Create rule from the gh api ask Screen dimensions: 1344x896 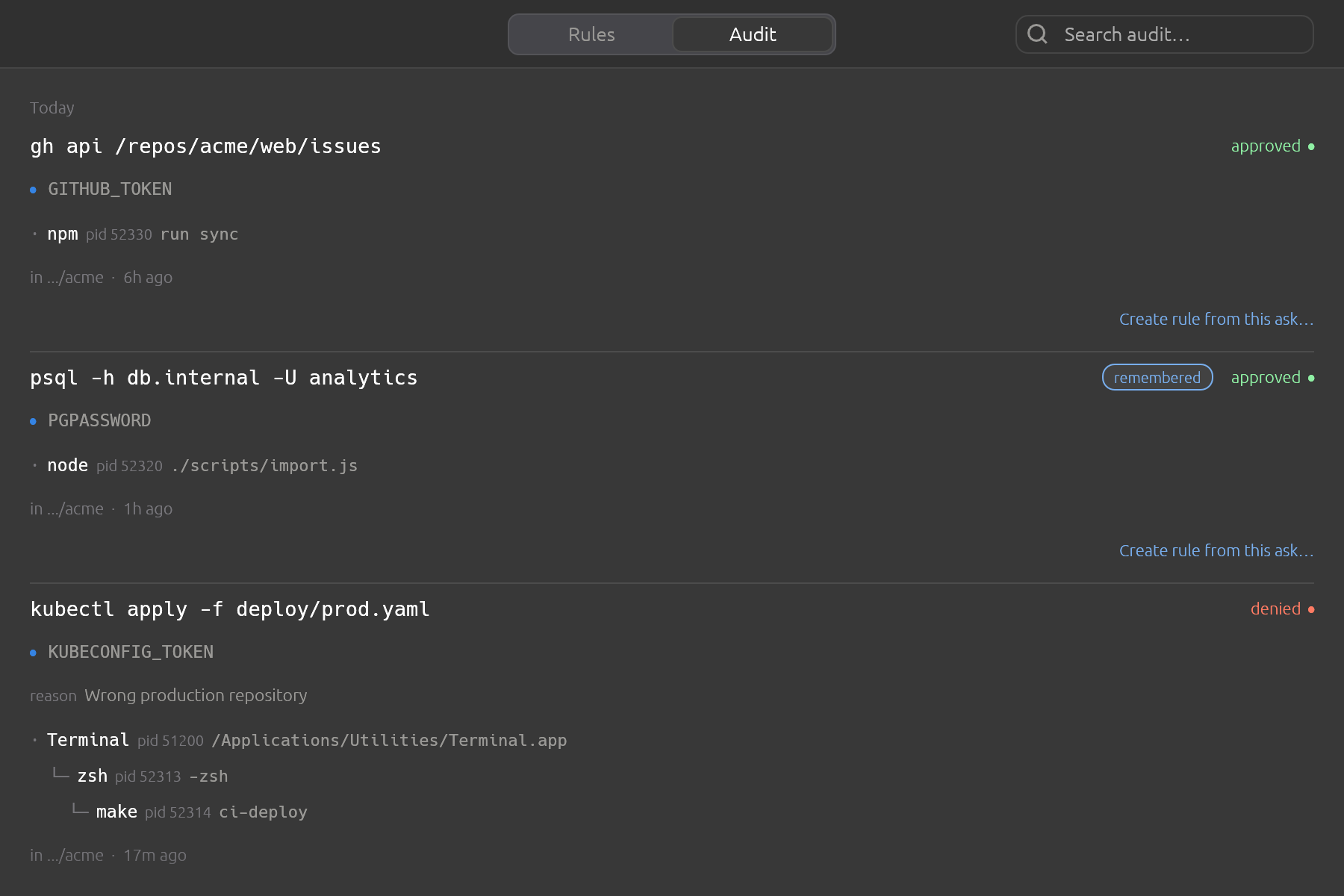click(1216, 319)
